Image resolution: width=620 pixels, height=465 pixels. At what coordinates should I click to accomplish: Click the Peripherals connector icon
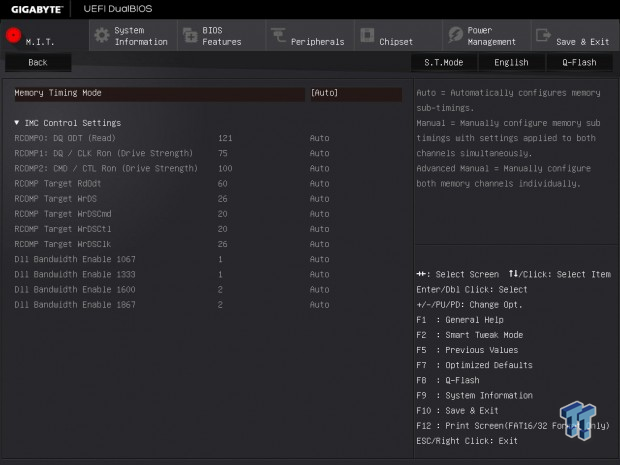[278, 34]
